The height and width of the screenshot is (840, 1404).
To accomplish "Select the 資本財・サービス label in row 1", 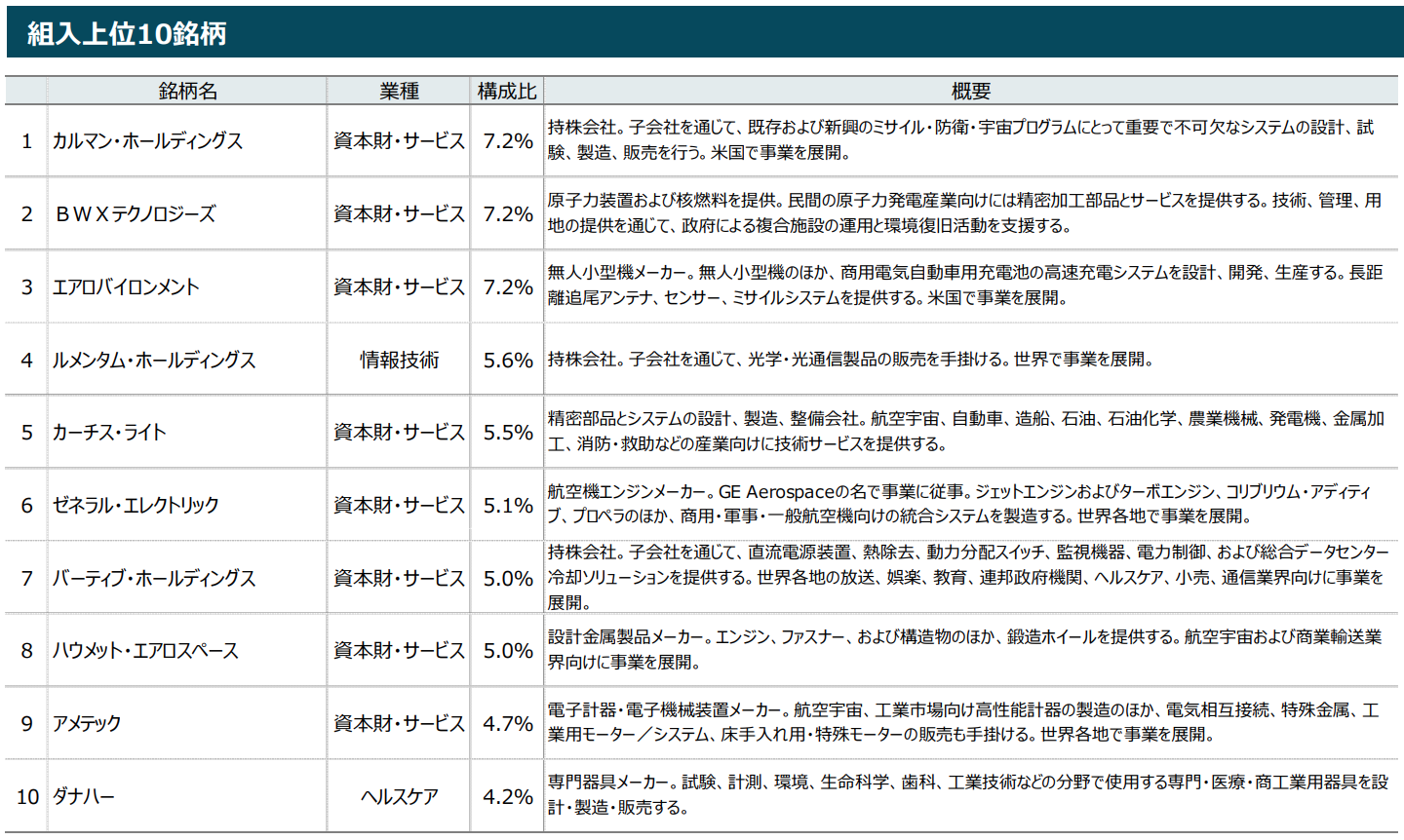I will coord(399,140).
